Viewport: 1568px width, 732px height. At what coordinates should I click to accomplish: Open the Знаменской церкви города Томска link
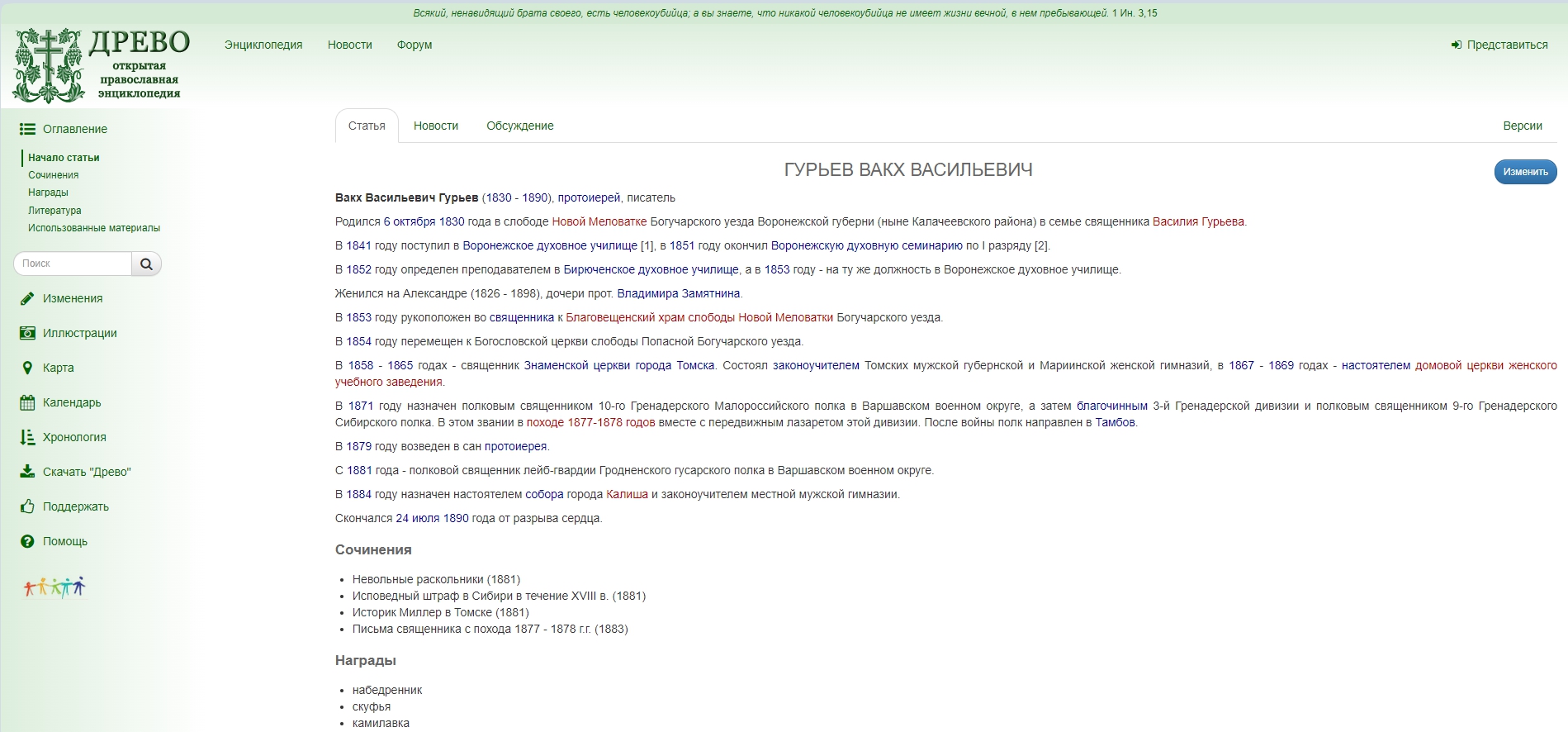(619, 365)
